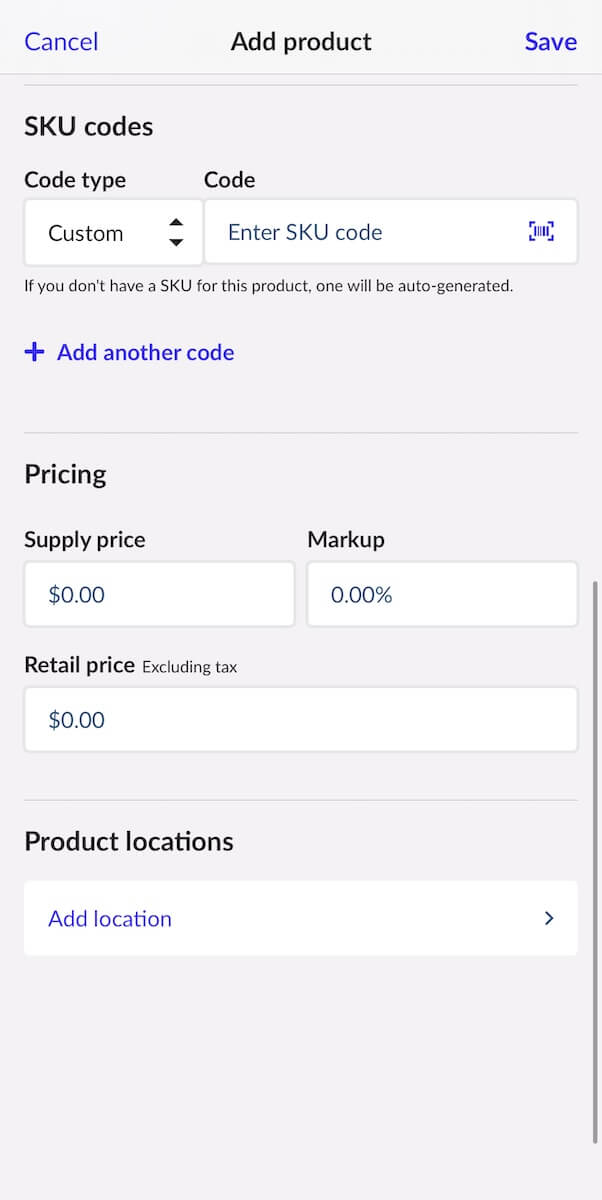Select the Add location link

[x=109, y=918]
